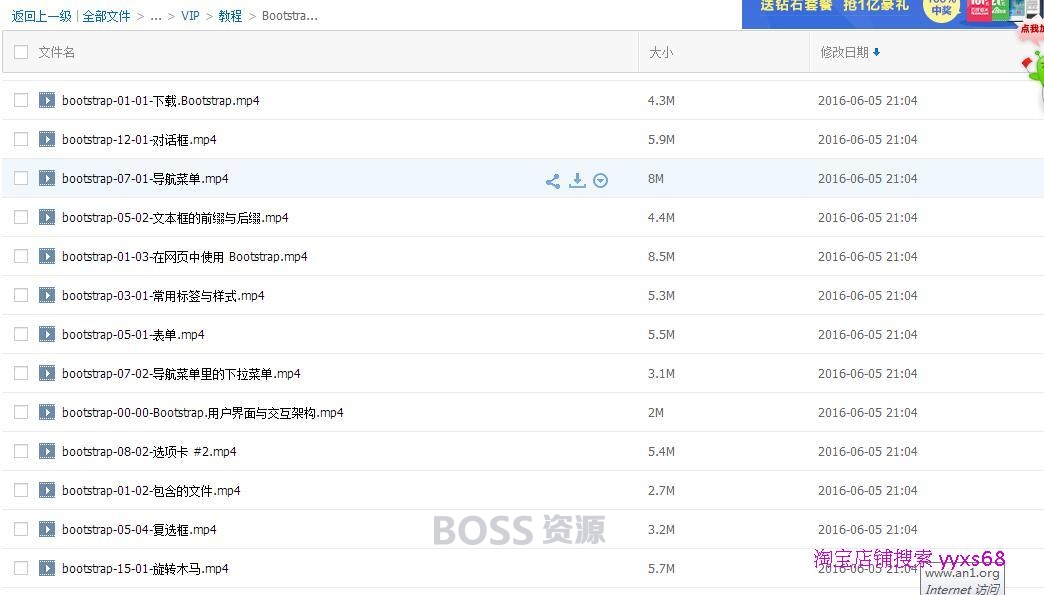The image size is (1044, 595).
Task: Open file bootstrap-08-02-选项卡 #2.mp4
Action: pyautogui.click(x=149, y=452)
